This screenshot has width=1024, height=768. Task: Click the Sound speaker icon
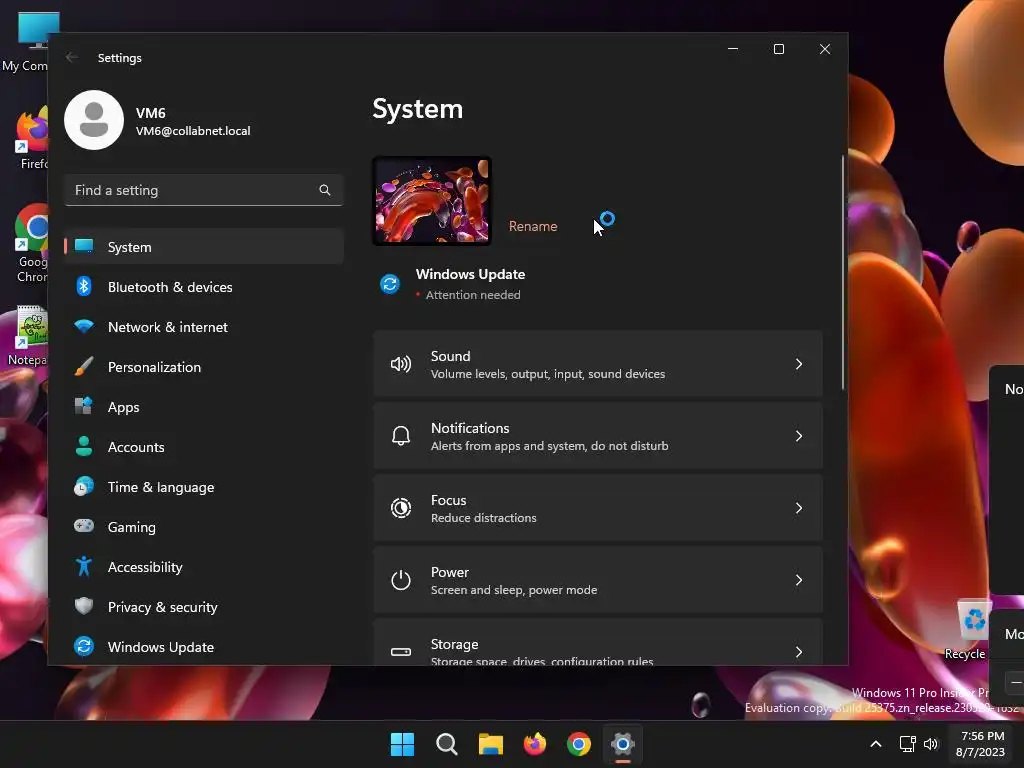click(401, 364)
